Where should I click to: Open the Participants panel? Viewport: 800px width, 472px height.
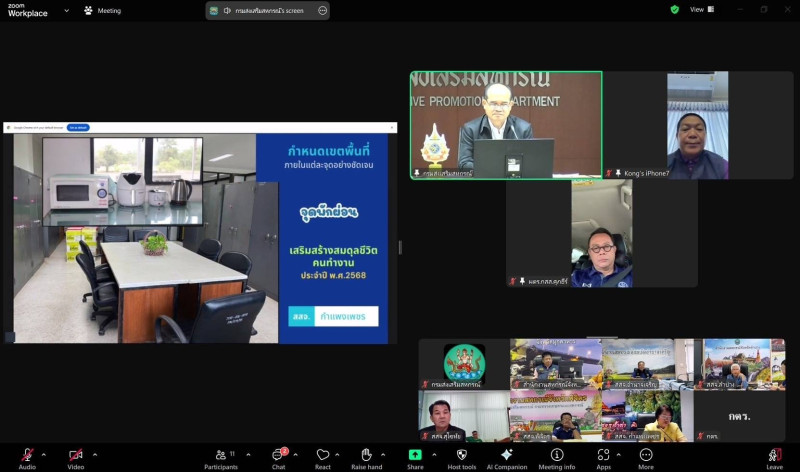tap(221, 455)
